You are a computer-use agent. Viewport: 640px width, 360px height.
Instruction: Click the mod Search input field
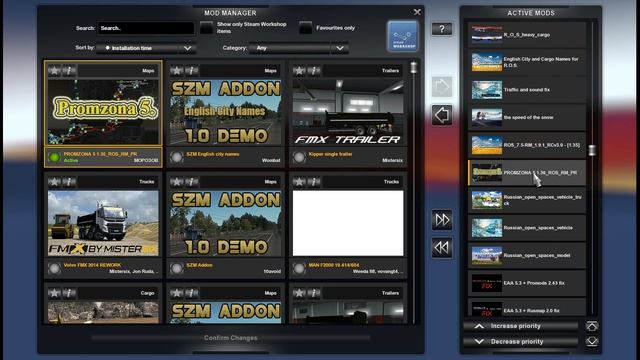pyautogui.click(x=146, y=28)
